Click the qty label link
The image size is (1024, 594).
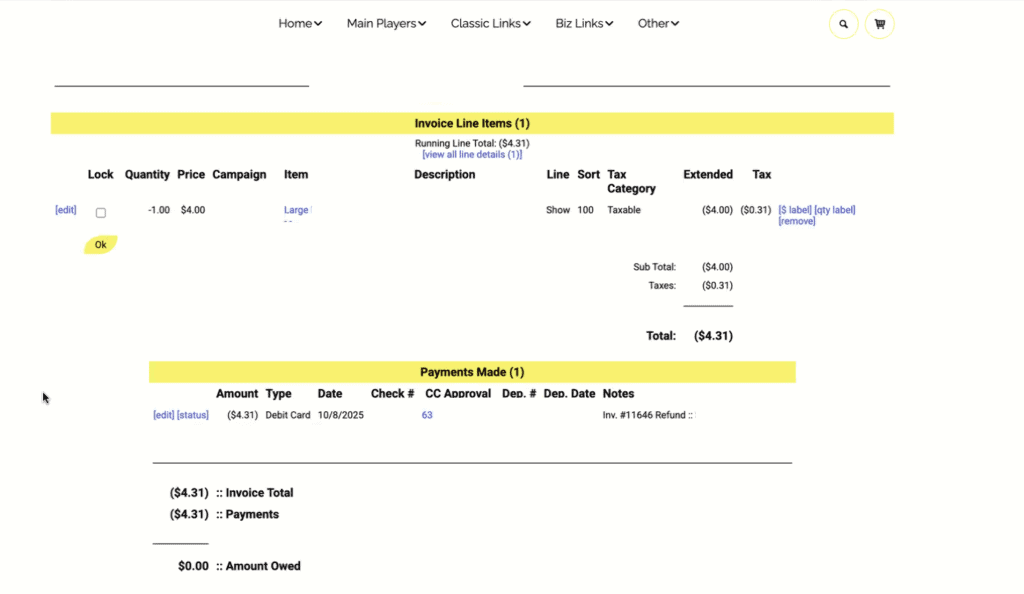click(x=835, y=210)
